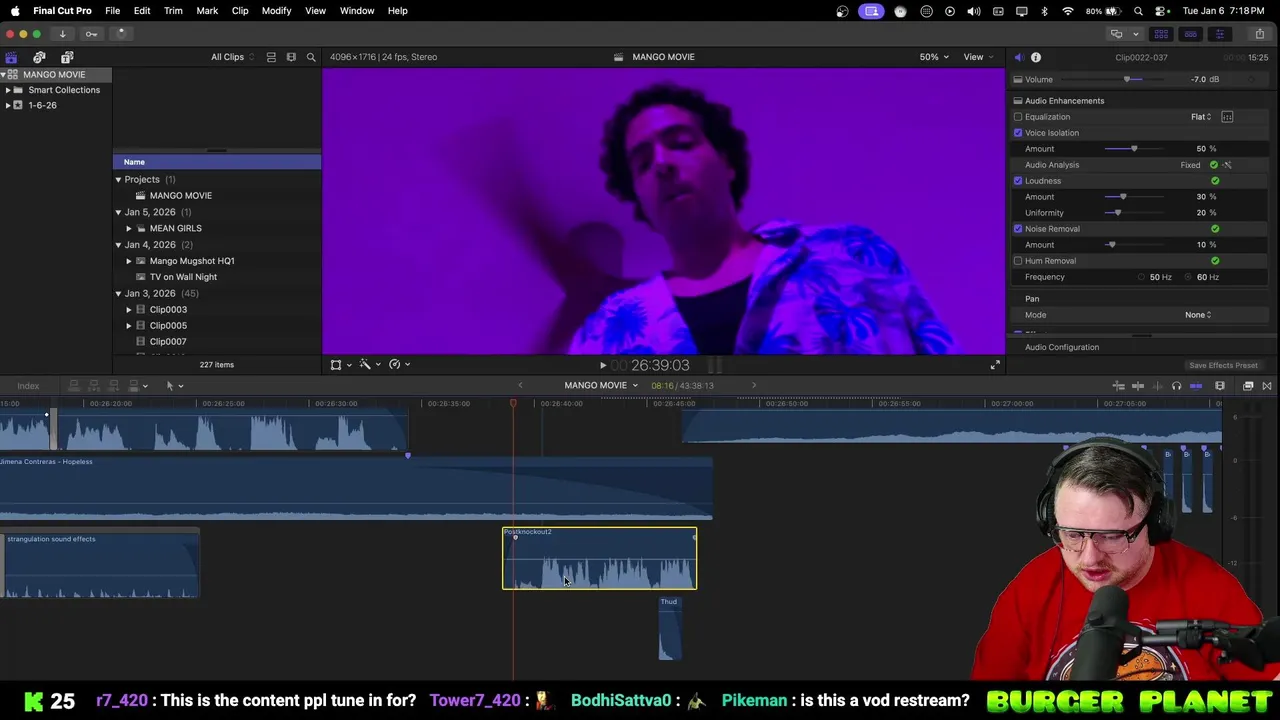Show the Photos and Audio sidebar
Image resolution: width=1280 pixels, height=720 pixels.
point(39,57)
